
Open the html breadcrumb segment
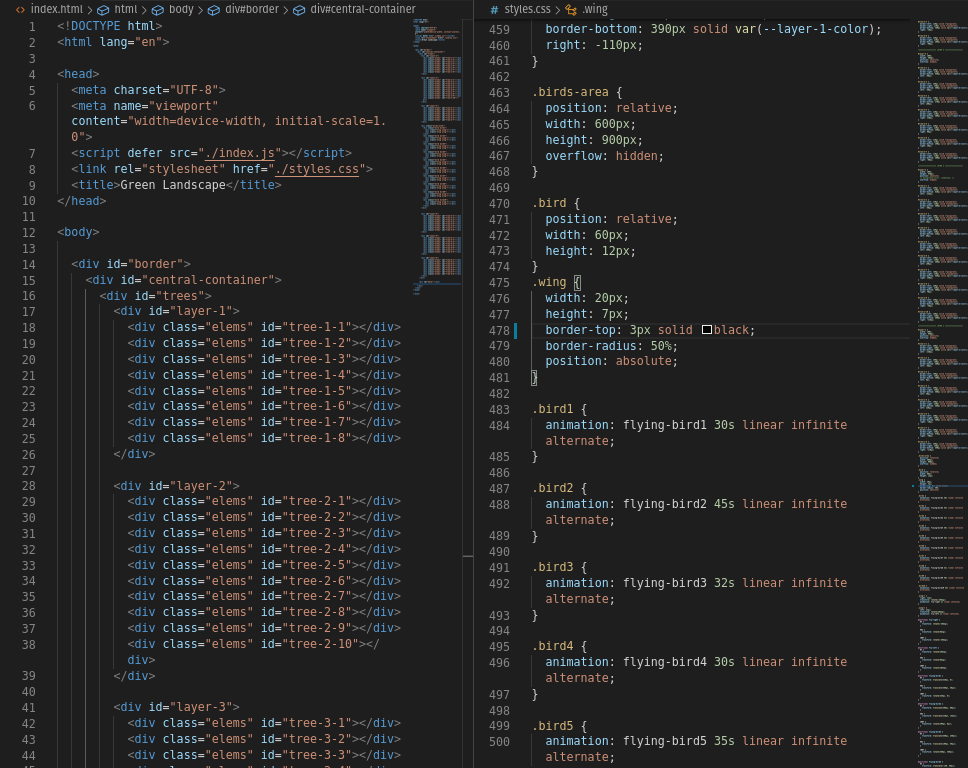pos(118,9)
